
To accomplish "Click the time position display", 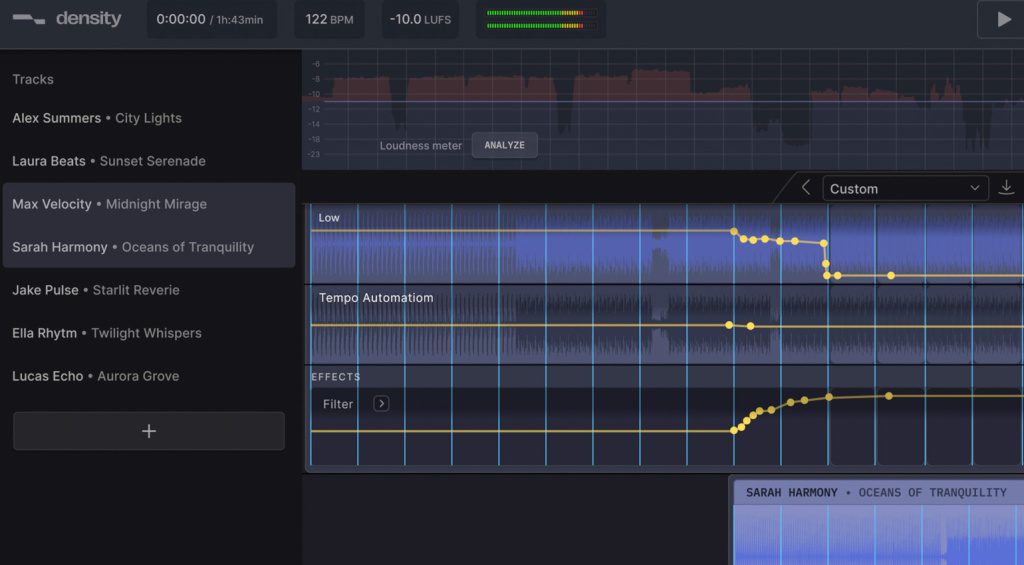I will click(x=211, y=19).
